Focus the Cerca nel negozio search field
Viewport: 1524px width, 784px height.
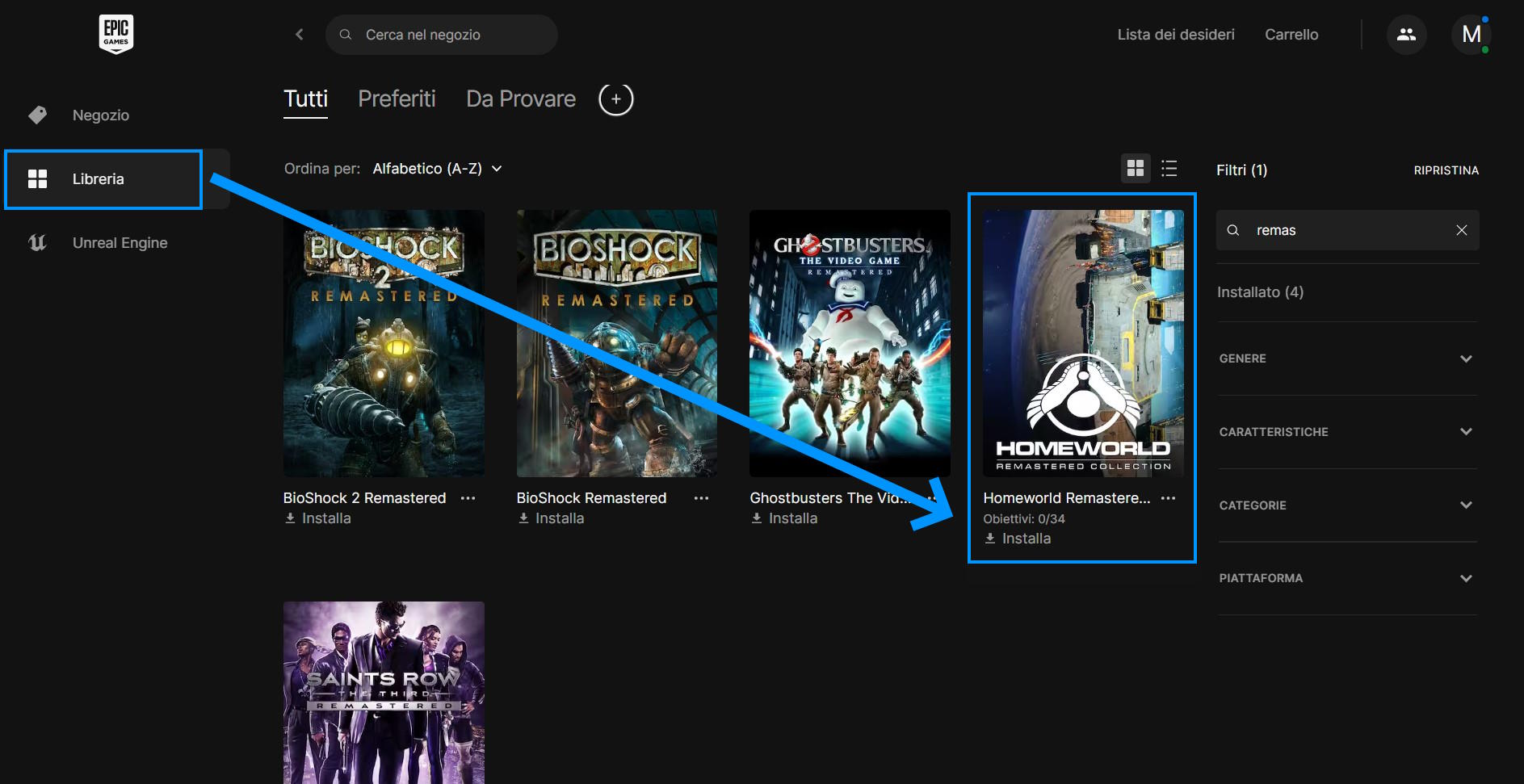point(442,35)
